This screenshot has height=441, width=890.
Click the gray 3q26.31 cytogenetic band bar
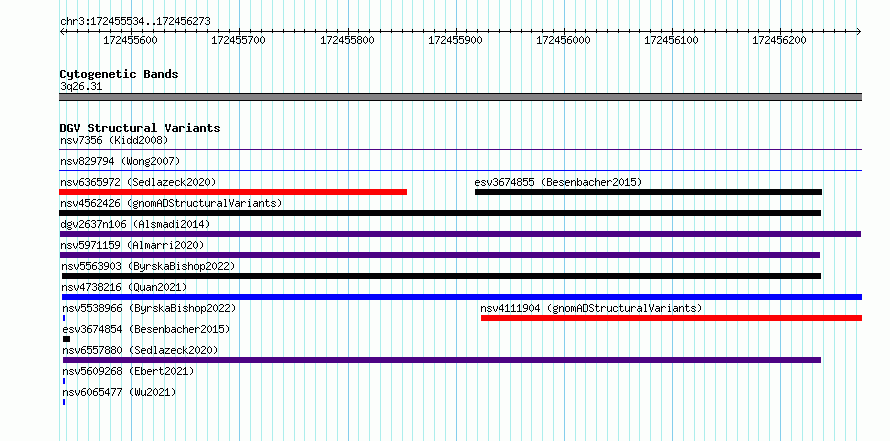tap(460, 97)
